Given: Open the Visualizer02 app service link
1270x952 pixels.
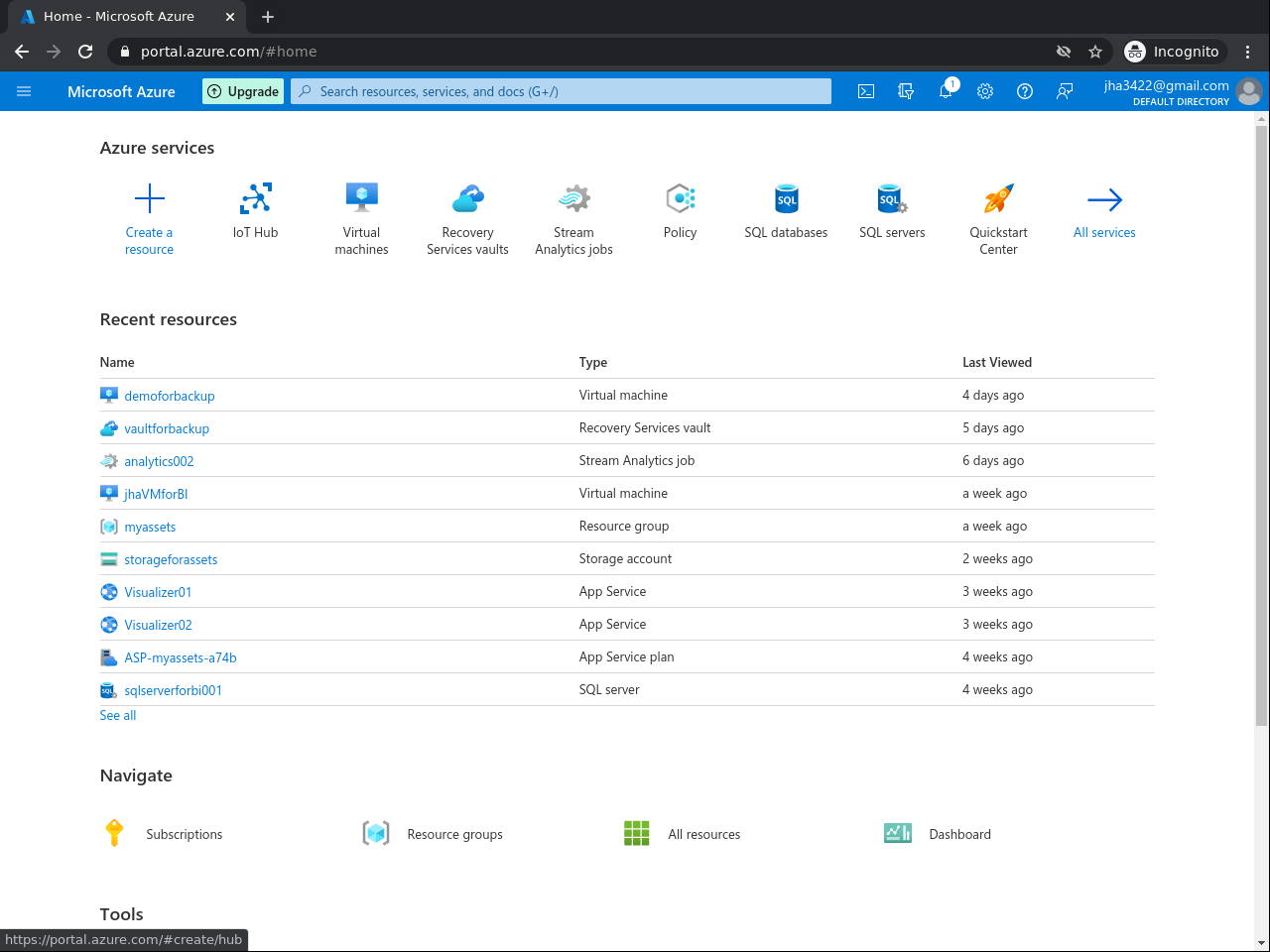Looking at the screenshot, I should coord(158,625).
